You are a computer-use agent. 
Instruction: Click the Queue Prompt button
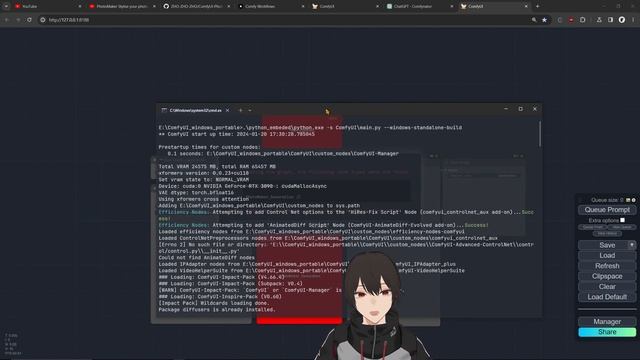(x=607, y=210)
